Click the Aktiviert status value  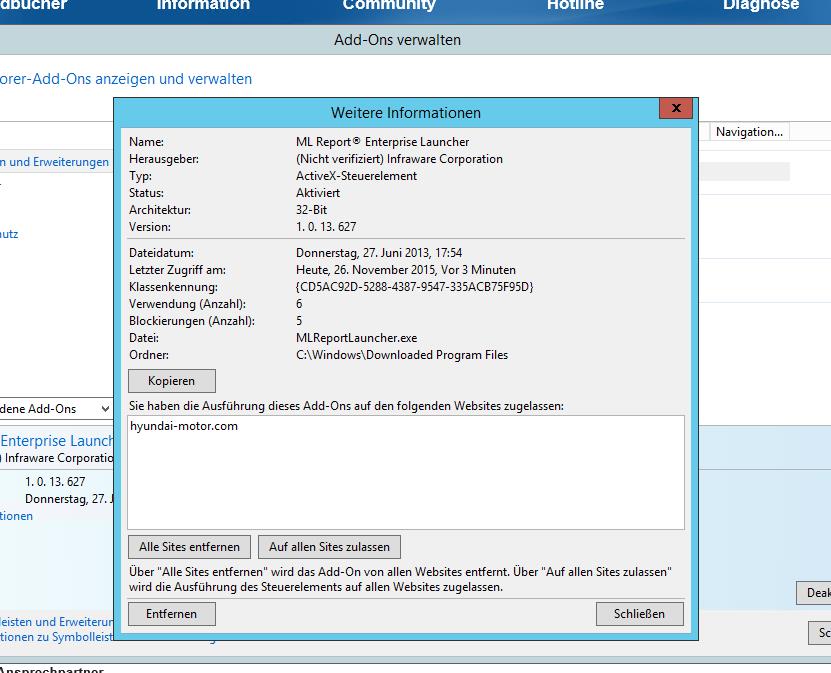click(318, 193)
